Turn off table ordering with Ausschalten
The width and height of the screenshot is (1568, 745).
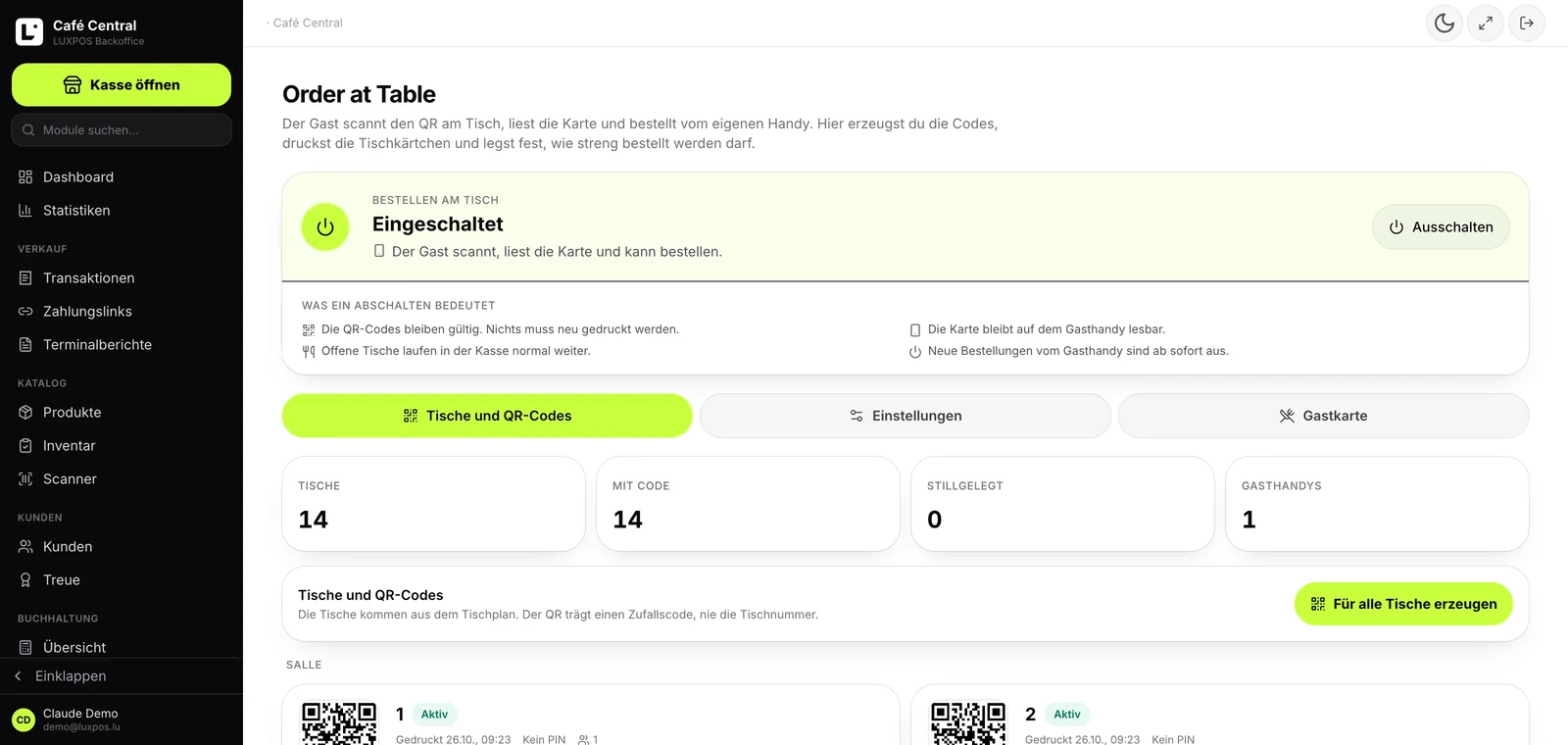point(1441,226)
